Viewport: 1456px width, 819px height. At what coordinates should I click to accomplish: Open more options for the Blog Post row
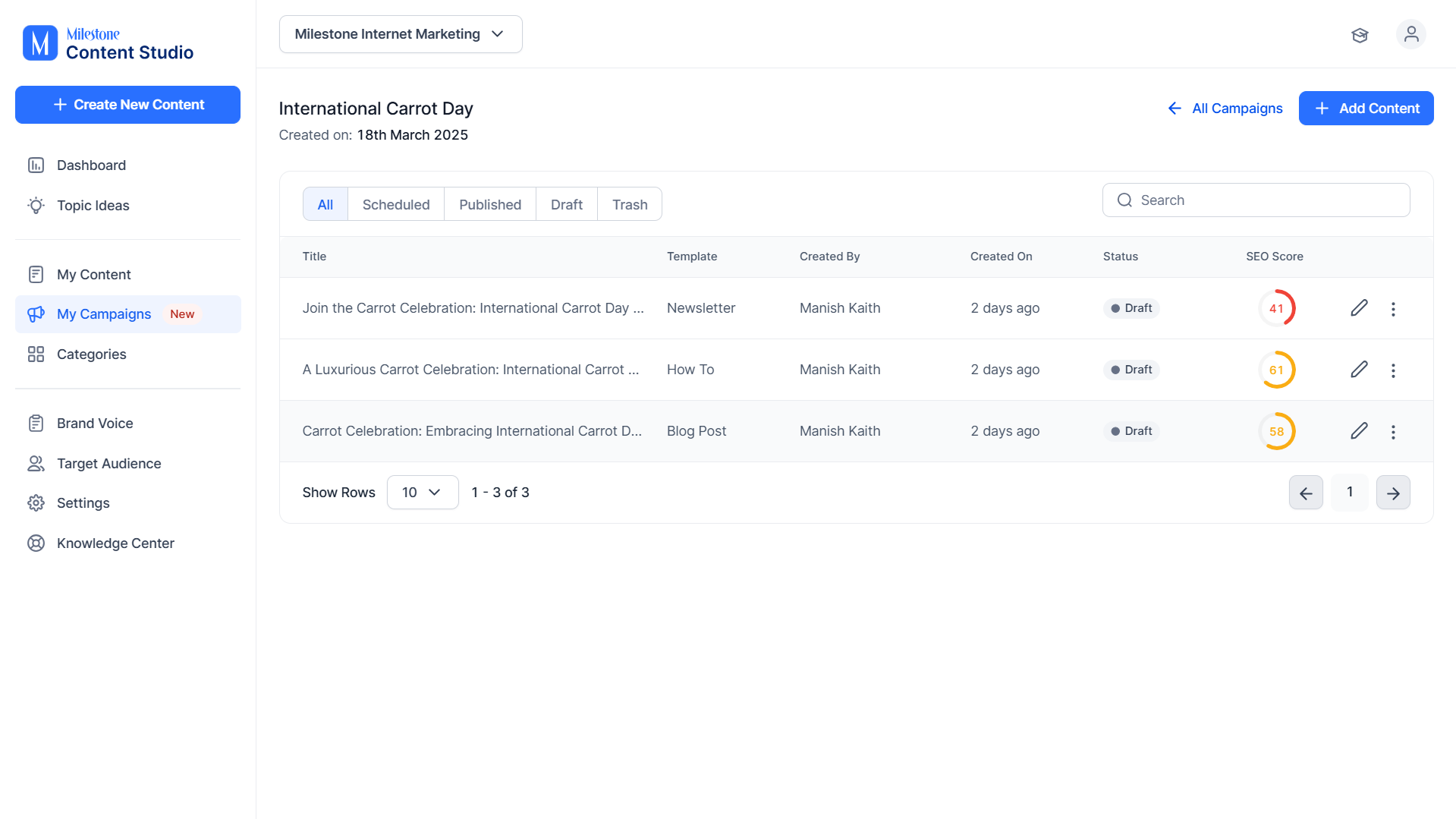tap(1393, 432)
